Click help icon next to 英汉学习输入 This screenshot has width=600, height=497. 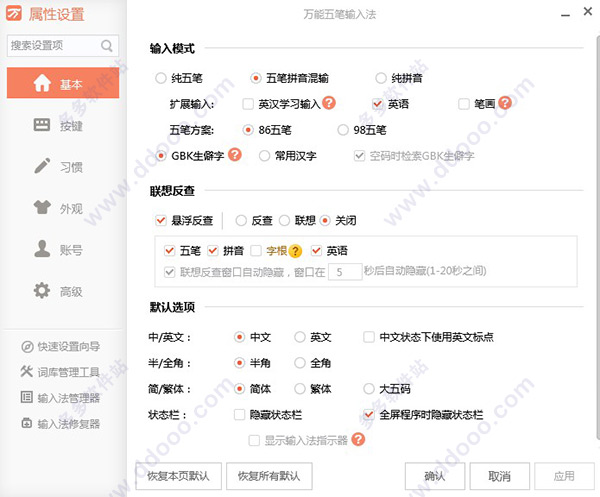(329, 103)
